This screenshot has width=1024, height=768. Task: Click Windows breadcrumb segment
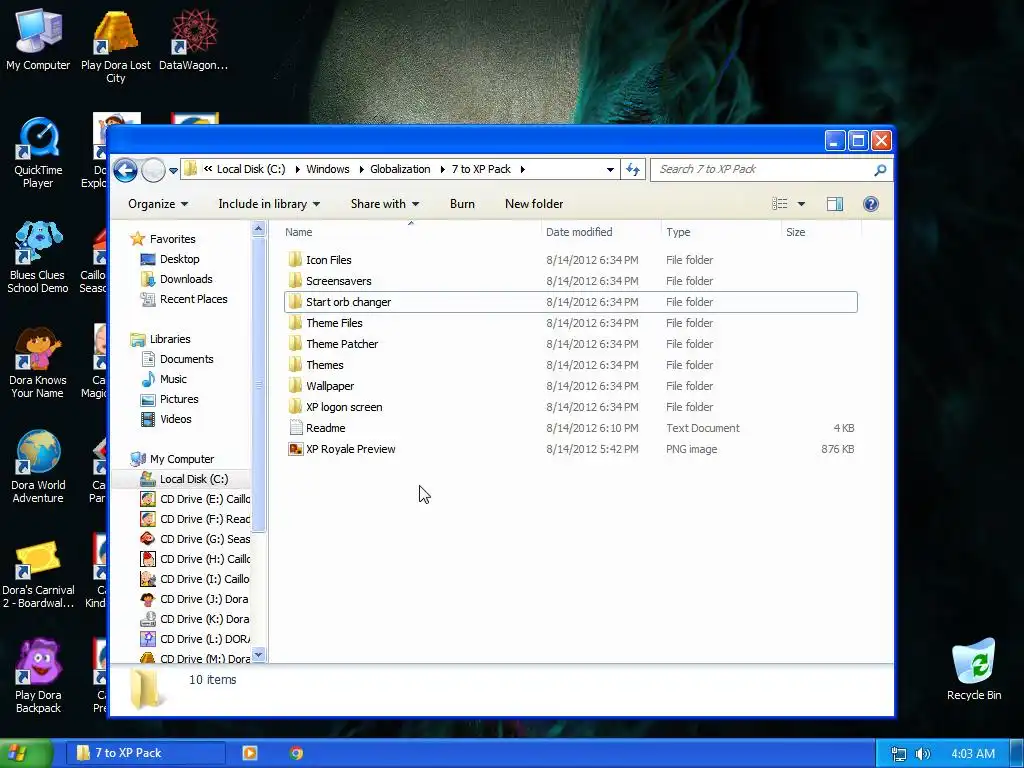328,169
